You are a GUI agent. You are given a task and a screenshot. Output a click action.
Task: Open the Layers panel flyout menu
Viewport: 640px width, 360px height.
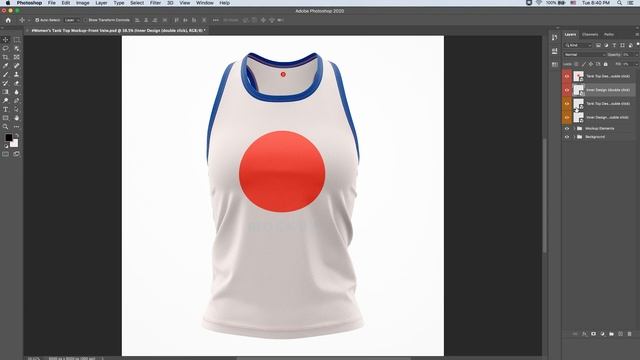click(x=637, y=35)
